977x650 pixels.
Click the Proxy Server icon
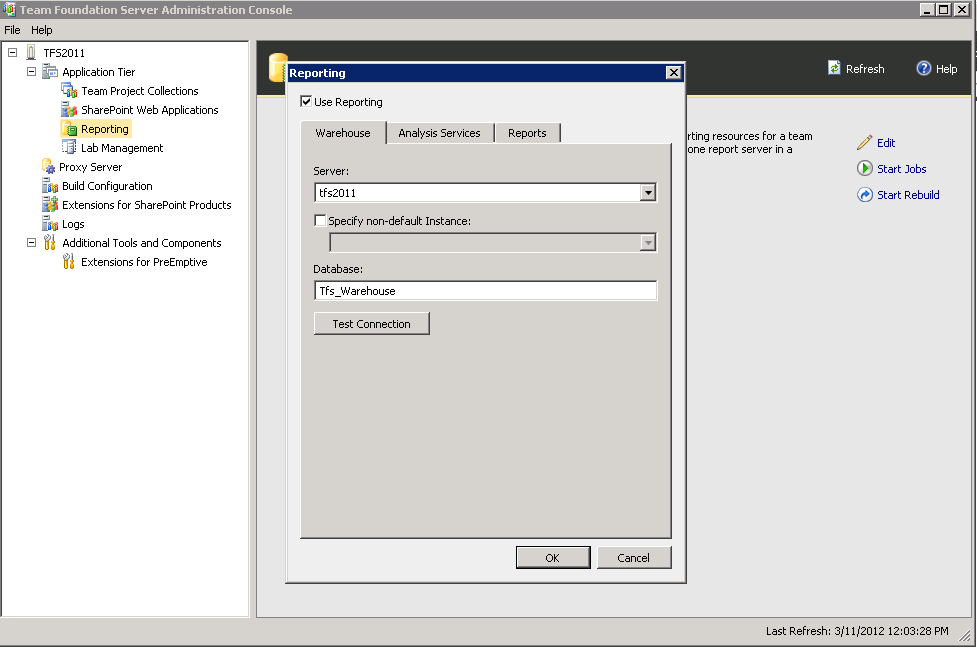pos(49,167)
